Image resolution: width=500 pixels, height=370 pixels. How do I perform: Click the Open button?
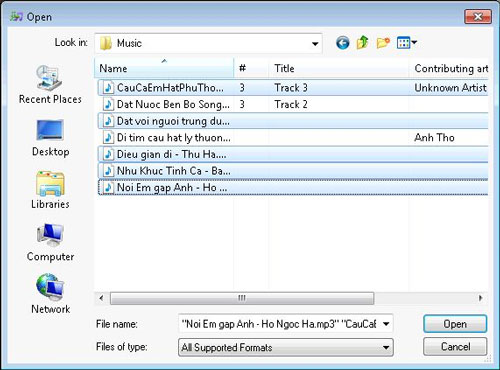click(x=455, y=324)
